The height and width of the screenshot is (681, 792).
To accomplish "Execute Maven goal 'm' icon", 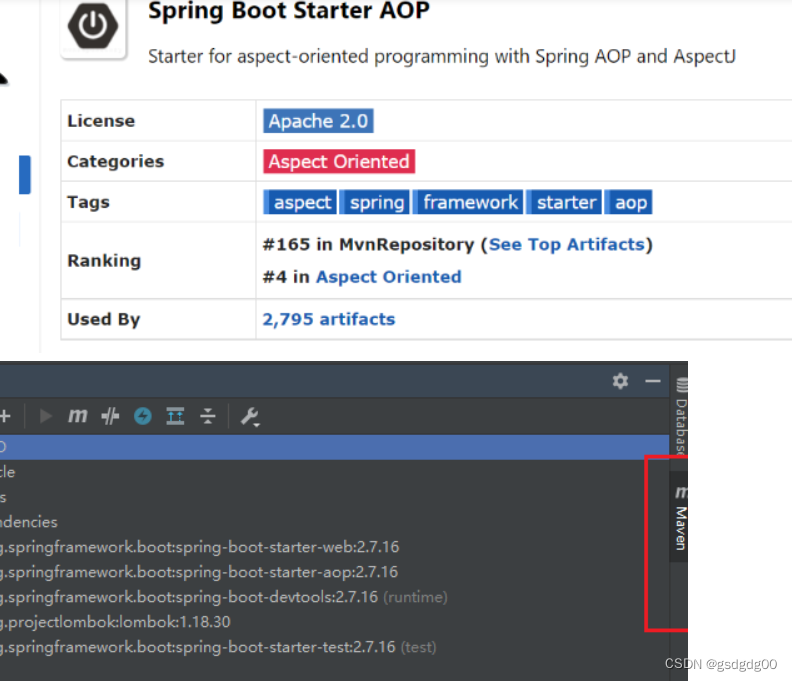I will 77,416.
